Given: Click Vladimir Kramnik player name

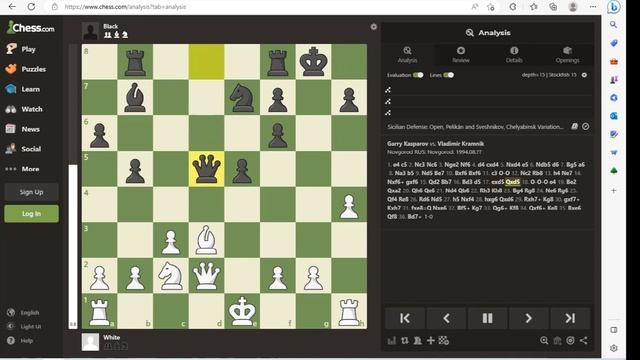Looking at the screenshot, I should tap(460, 144).
